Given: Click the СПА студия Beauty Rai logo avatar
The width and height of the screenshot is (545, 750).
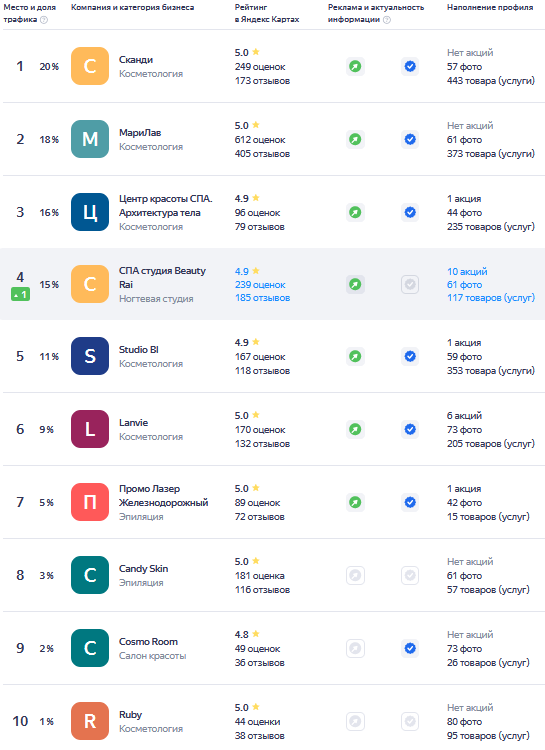Looking at the screenshot, I should click(x=90, y=284).
